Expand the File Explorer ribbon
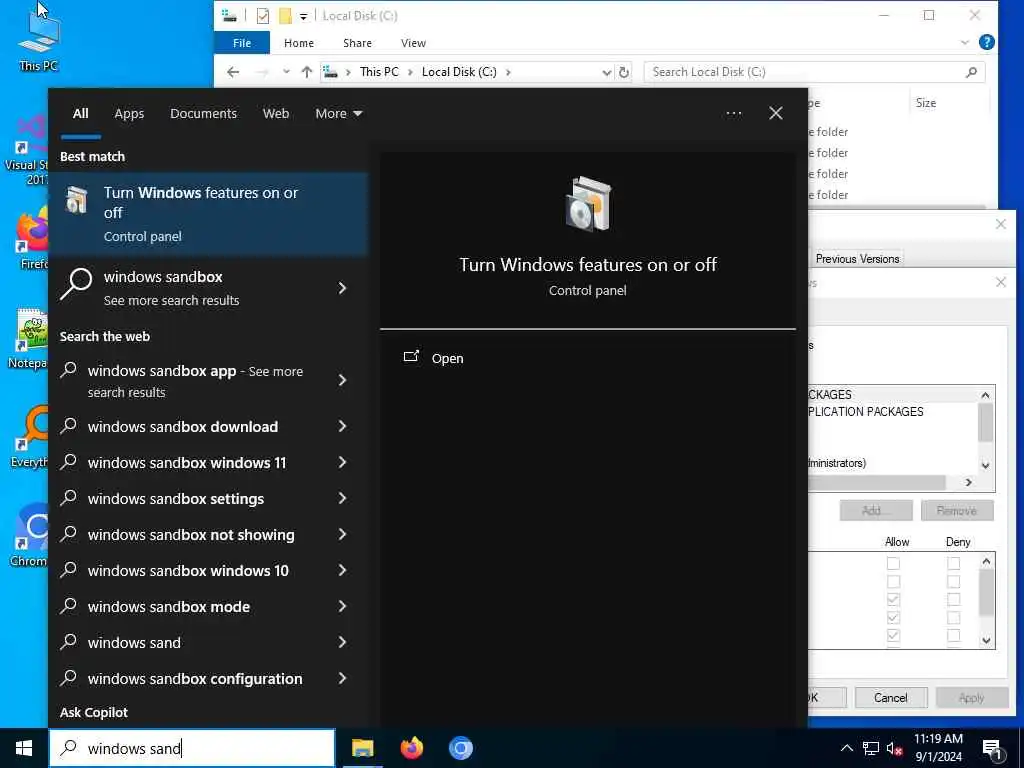1024x768 pixels. (965, 42)
